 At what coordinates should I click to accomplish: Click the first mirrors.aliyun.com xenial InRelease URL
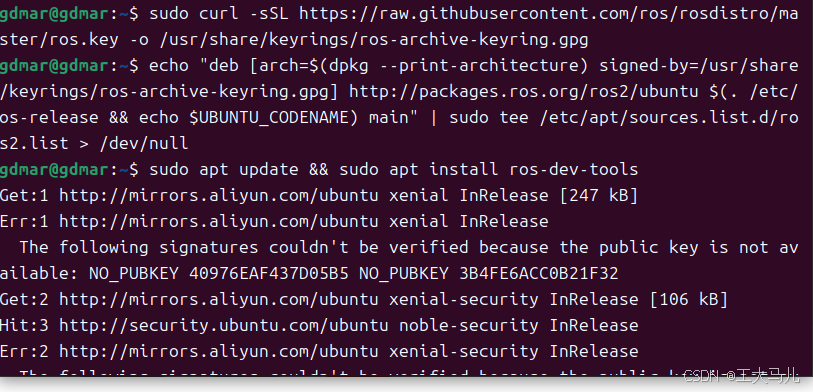pos(219,195)
